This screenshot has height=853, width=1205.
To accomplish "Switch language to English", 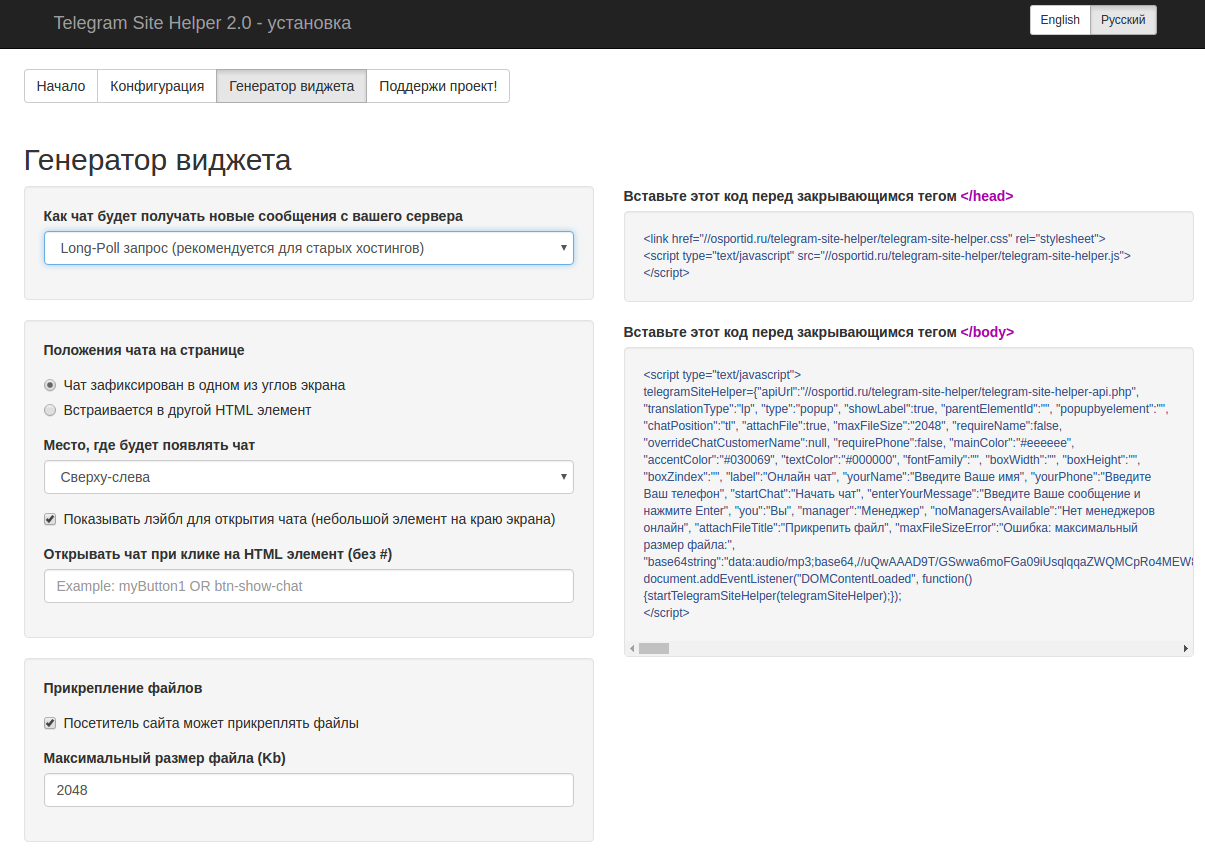I will click(x=1060, y=20).
